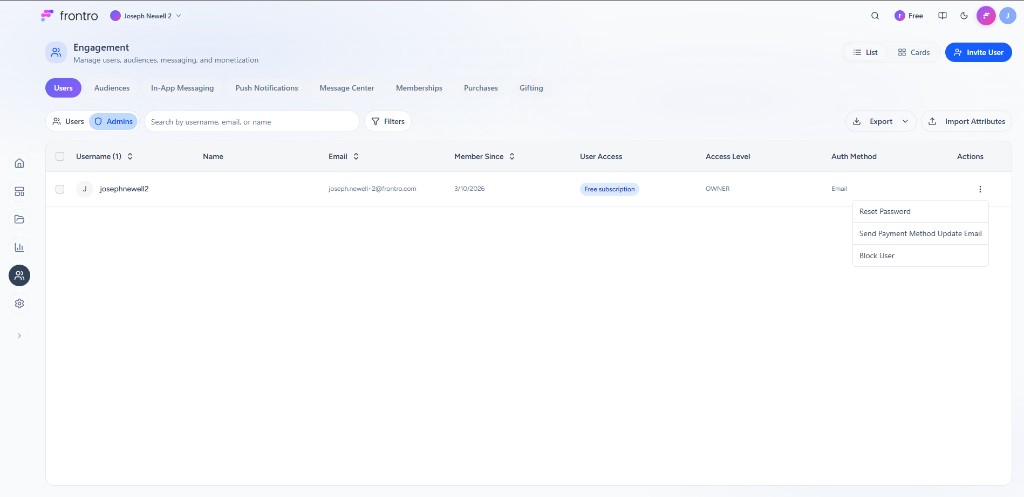Click the joseph.newell-2@frontro.com email
This screenshot has height=497, width=1024.
(x=372, y=189)
